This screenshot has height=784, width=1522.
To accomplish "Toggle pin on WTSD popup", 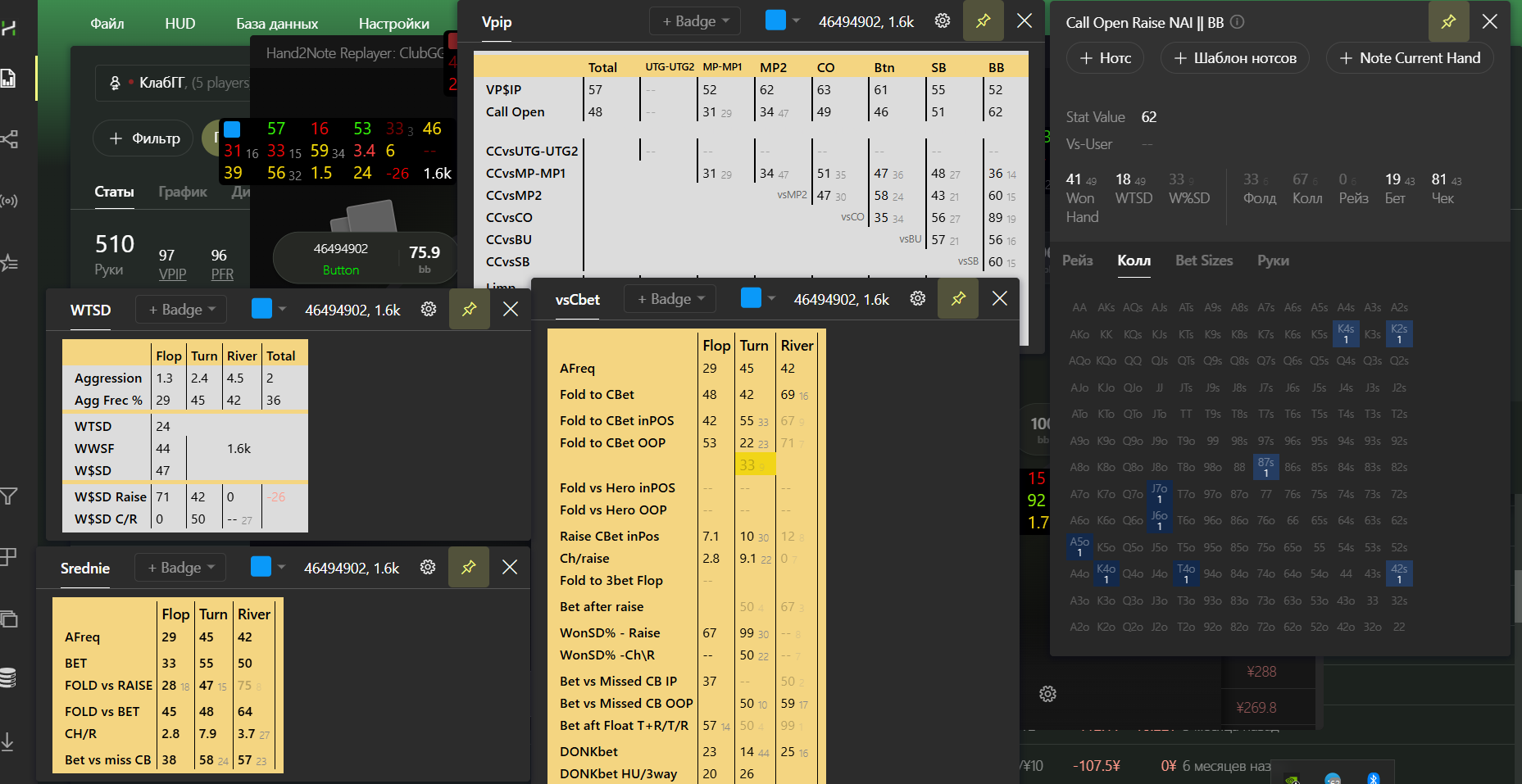I will tap(470, 309).
